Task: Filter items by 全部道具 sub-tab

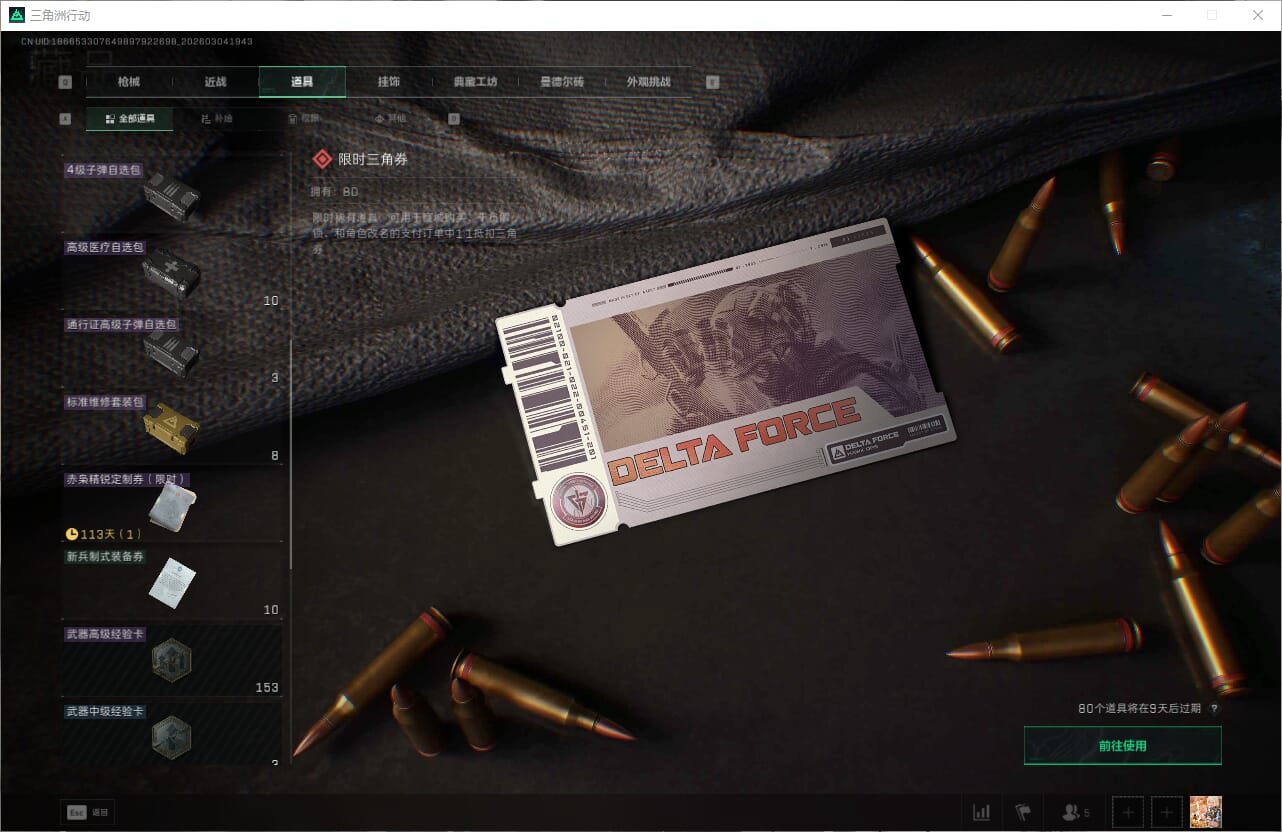Action: click(x=130, y=119)
